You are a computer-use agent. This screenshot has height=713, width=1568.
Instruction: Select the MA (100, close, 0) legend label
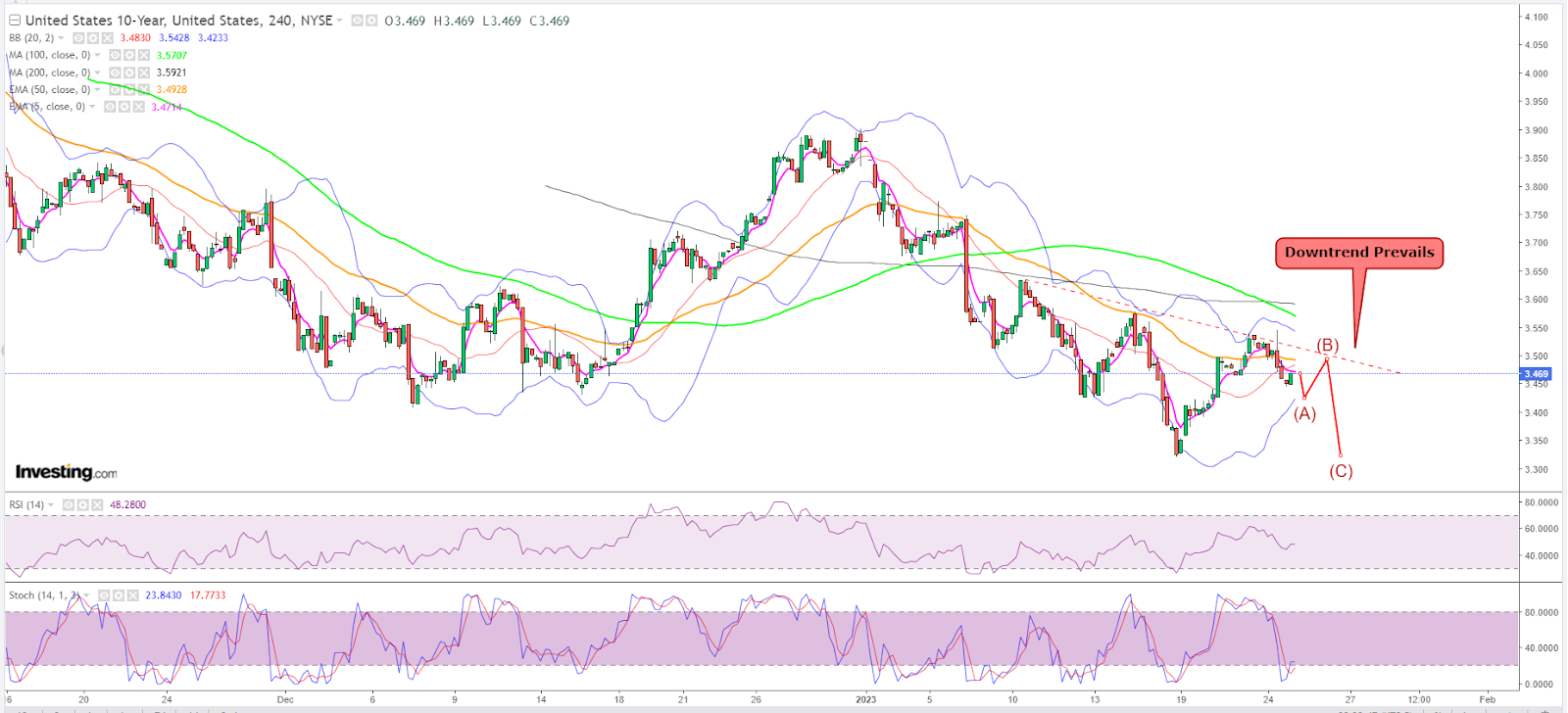click(50, 55)
